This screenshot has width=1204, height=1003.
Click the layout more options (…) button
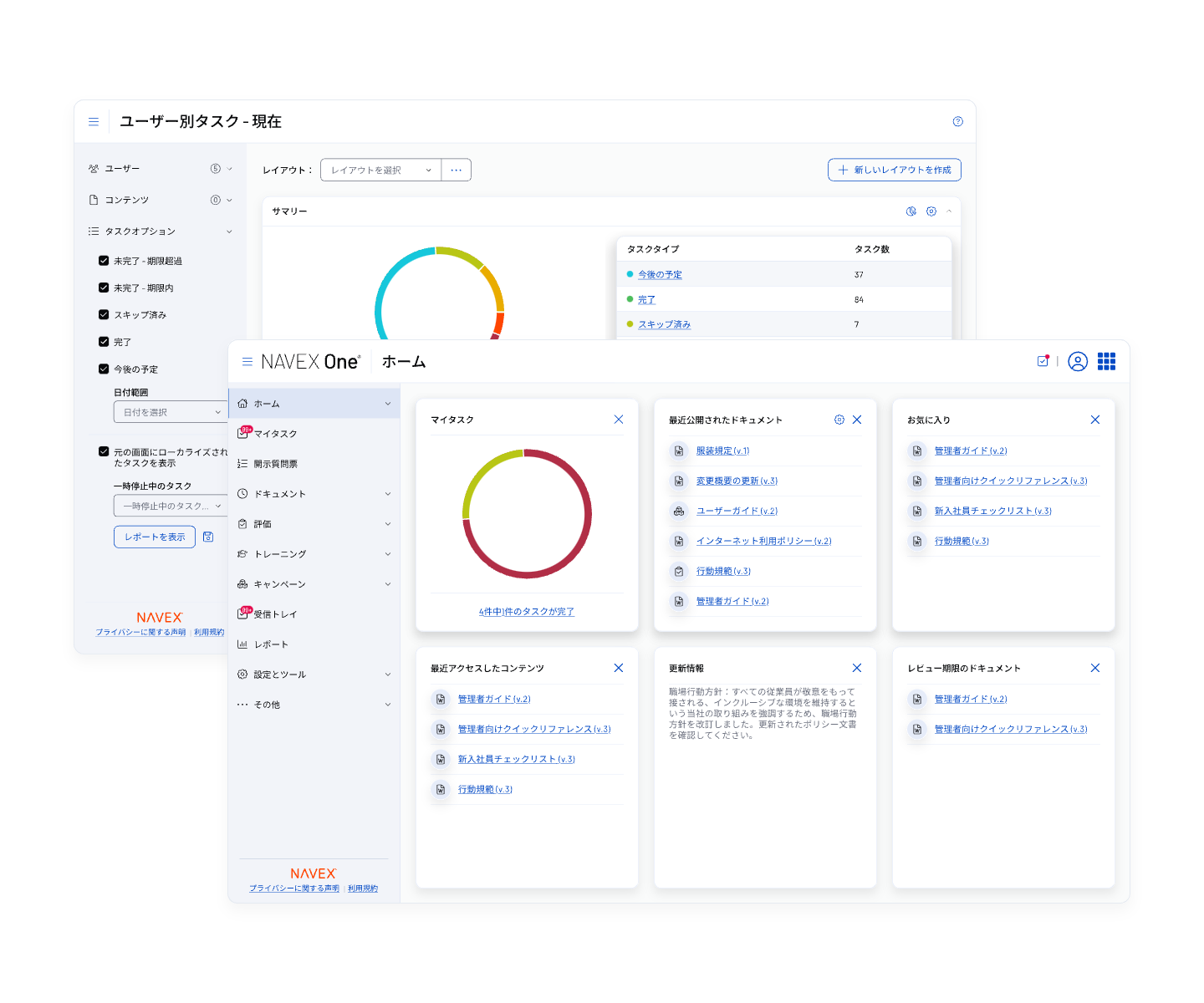[x=457, y=170]
